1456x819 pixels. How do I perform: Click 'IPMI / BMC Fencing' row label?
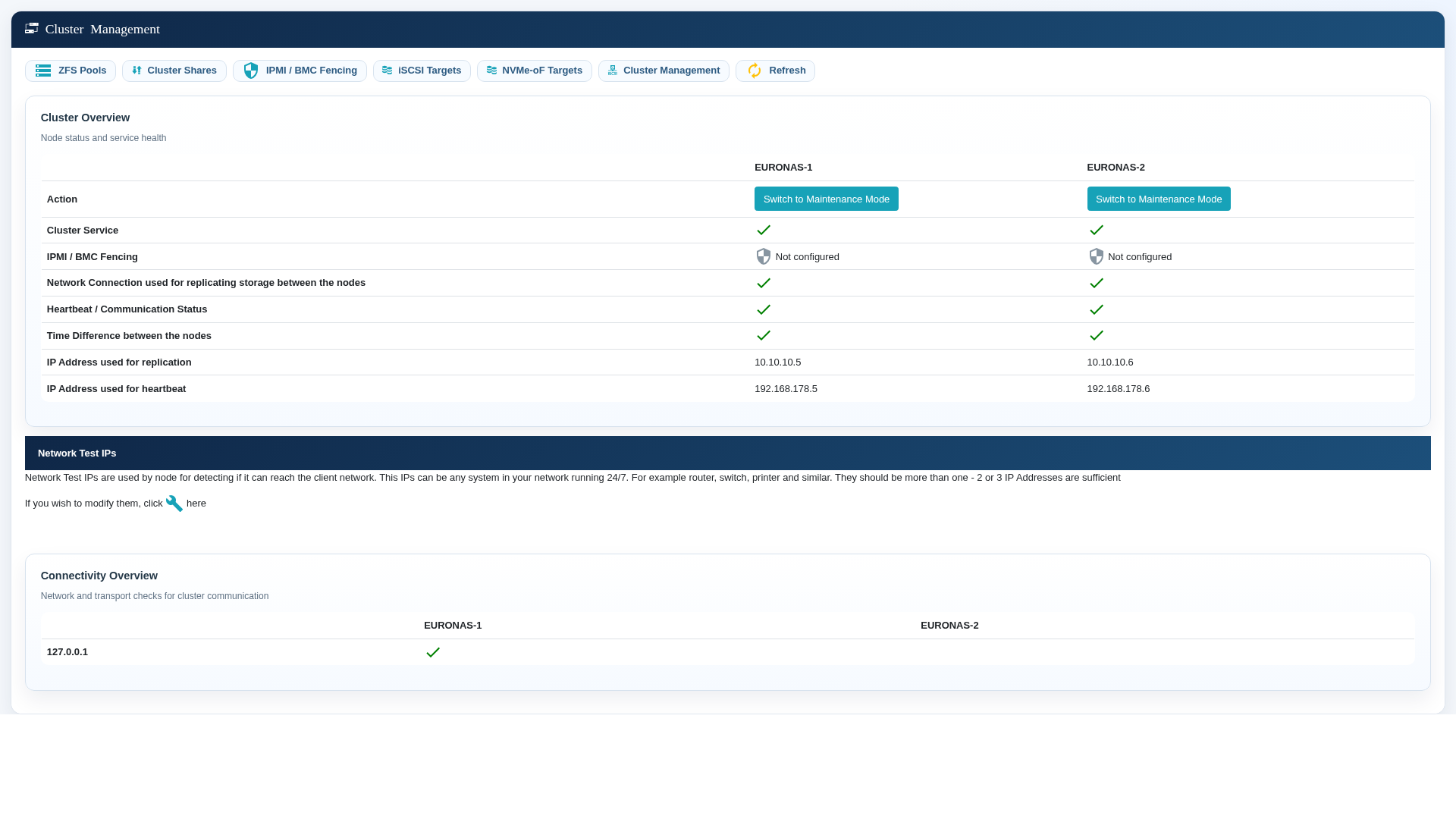point(93,257)
